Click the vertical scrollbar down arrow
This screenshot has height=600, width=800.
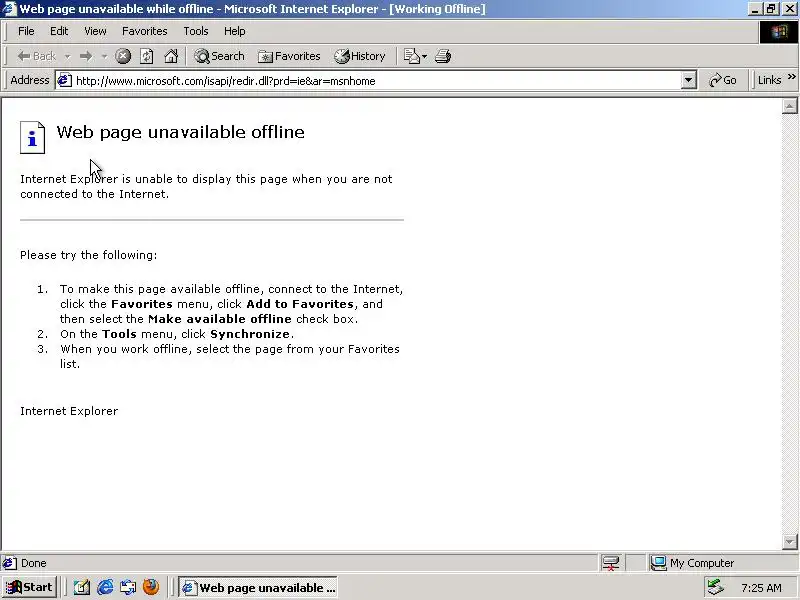(x=789, y=541)
